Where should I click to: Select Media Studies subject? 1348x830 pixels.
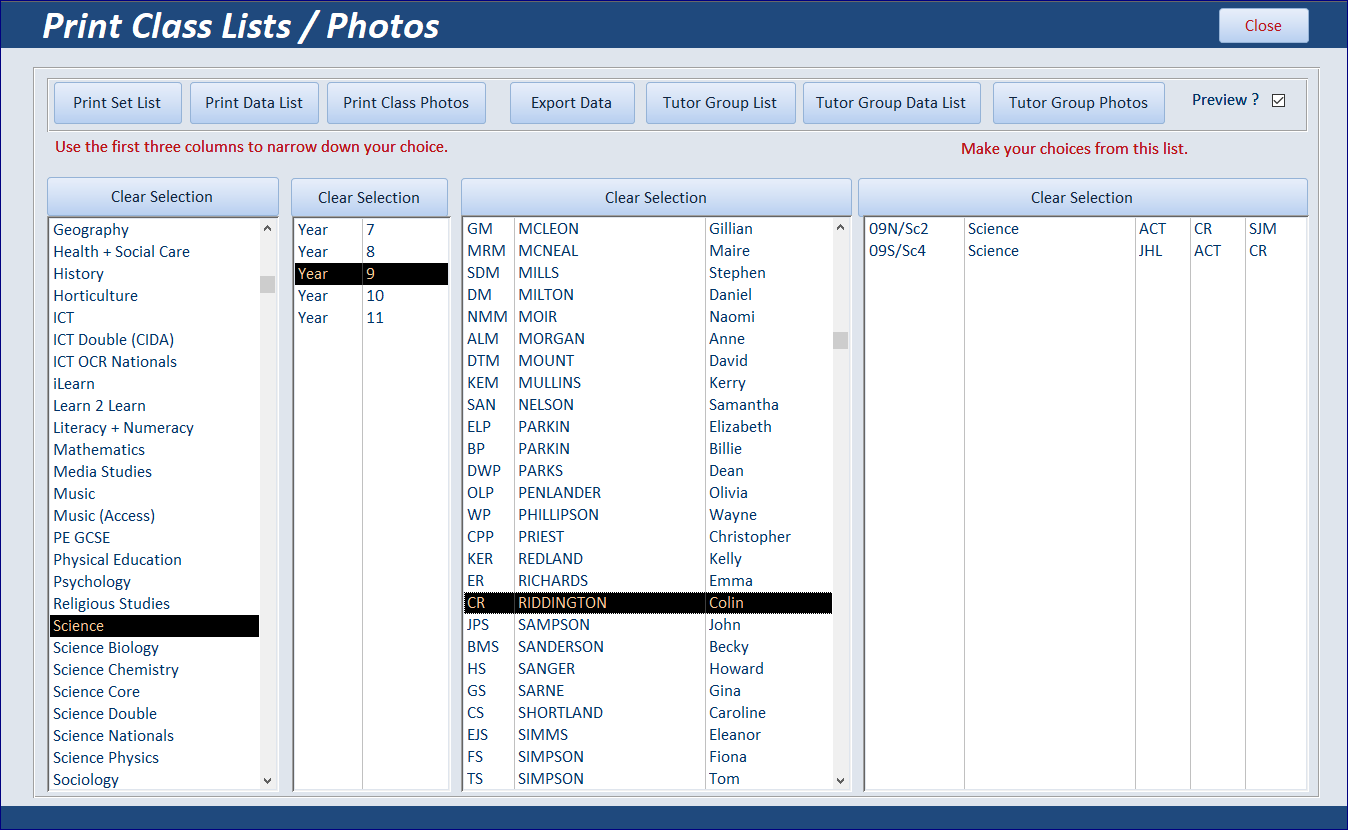155,472
